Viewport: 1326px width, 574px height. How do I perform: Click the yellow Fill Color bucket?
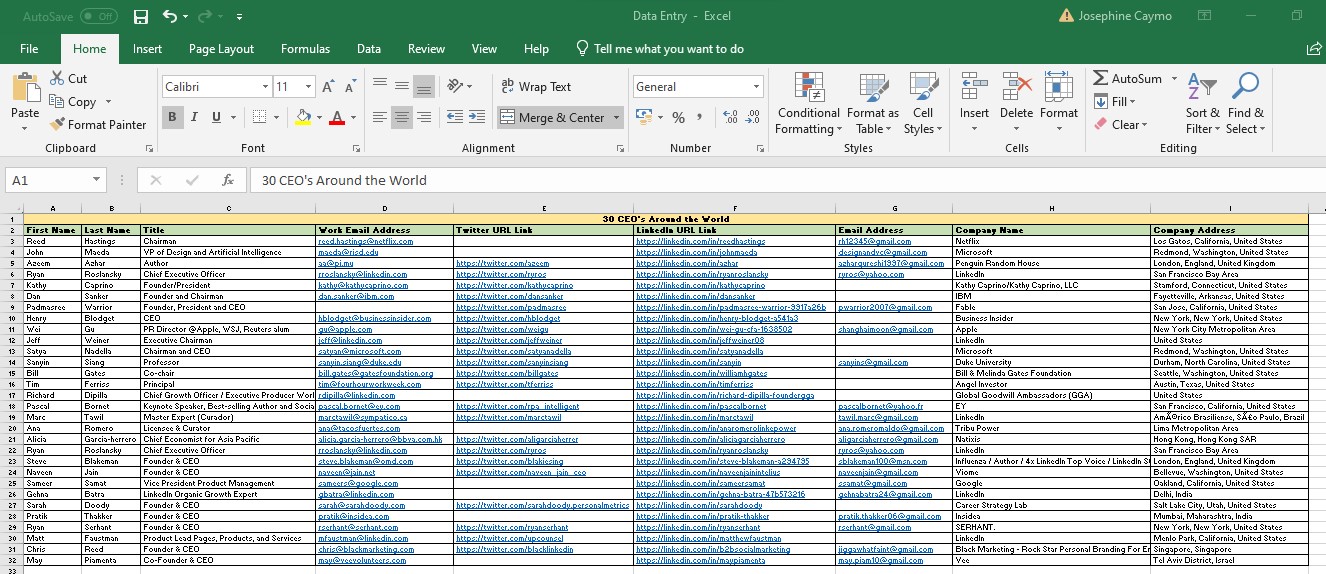(303, 118)
